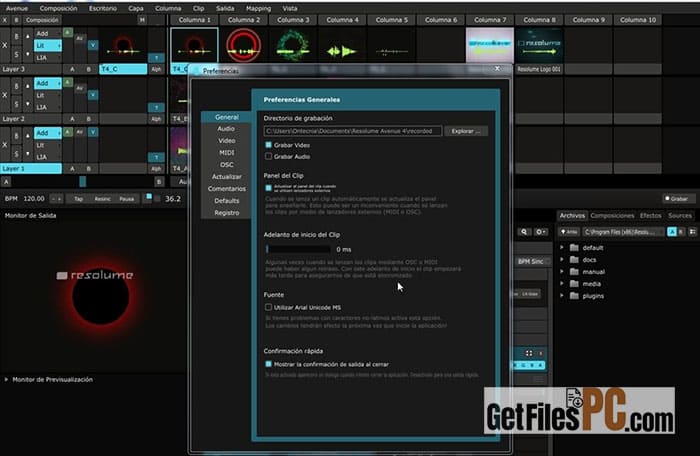Clear Layer 2 with its X button

tap(5, 95)
